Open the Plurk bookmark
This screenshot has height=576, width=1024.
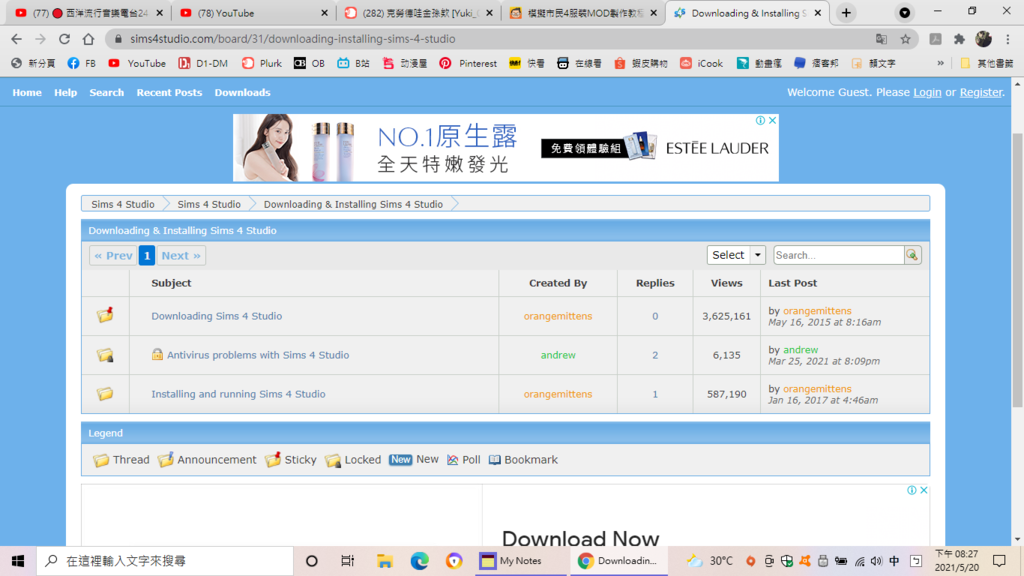[262, 63]
